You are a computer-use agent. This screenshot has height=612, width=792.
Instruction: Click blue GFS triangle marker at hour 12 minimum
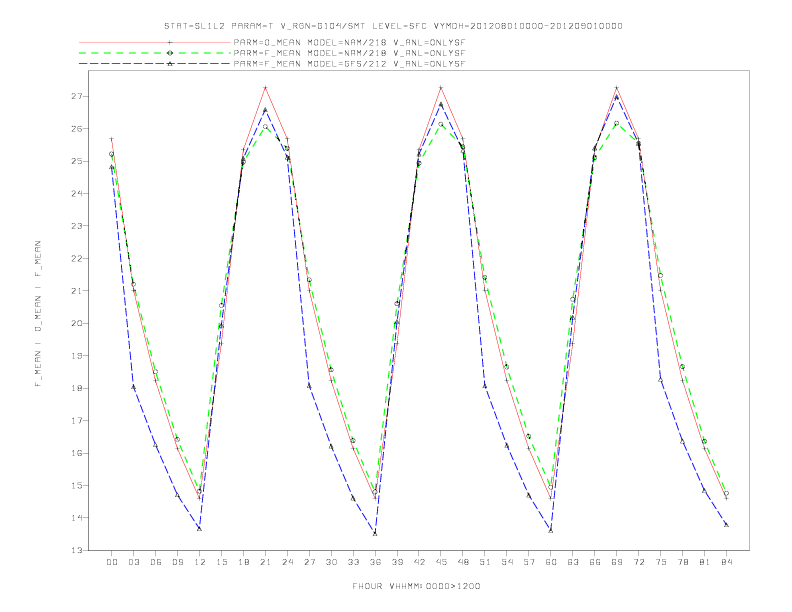[200, 529]
